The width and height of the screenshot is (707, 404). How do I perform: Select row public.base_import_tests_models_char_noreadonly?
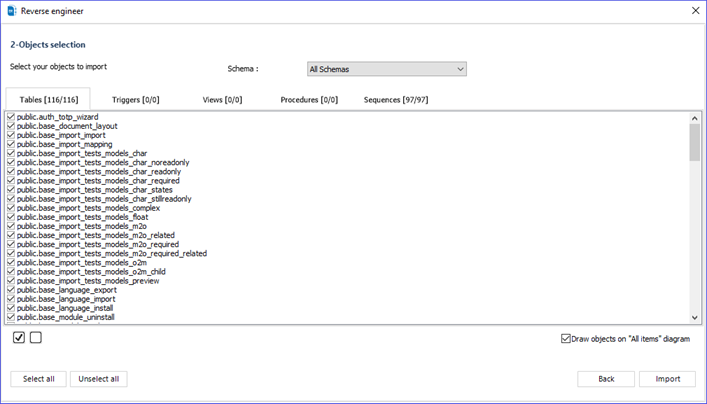click(103, 162)
